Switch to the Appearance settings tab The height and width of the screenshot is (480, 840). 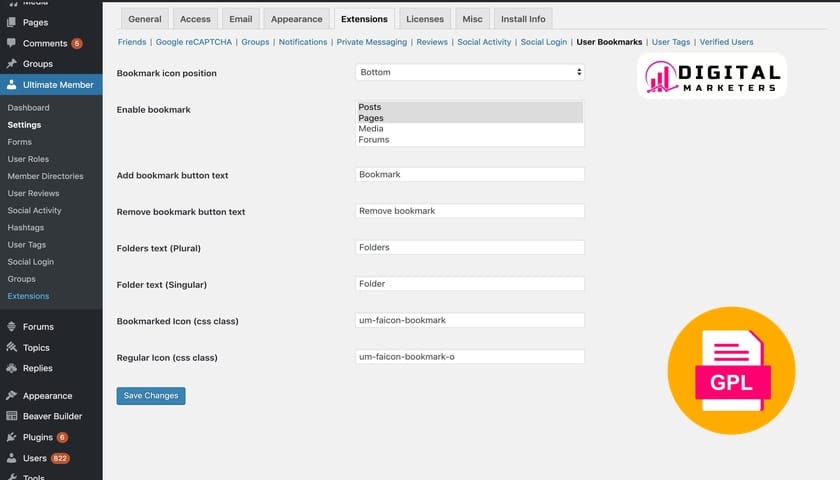[296, 19]
